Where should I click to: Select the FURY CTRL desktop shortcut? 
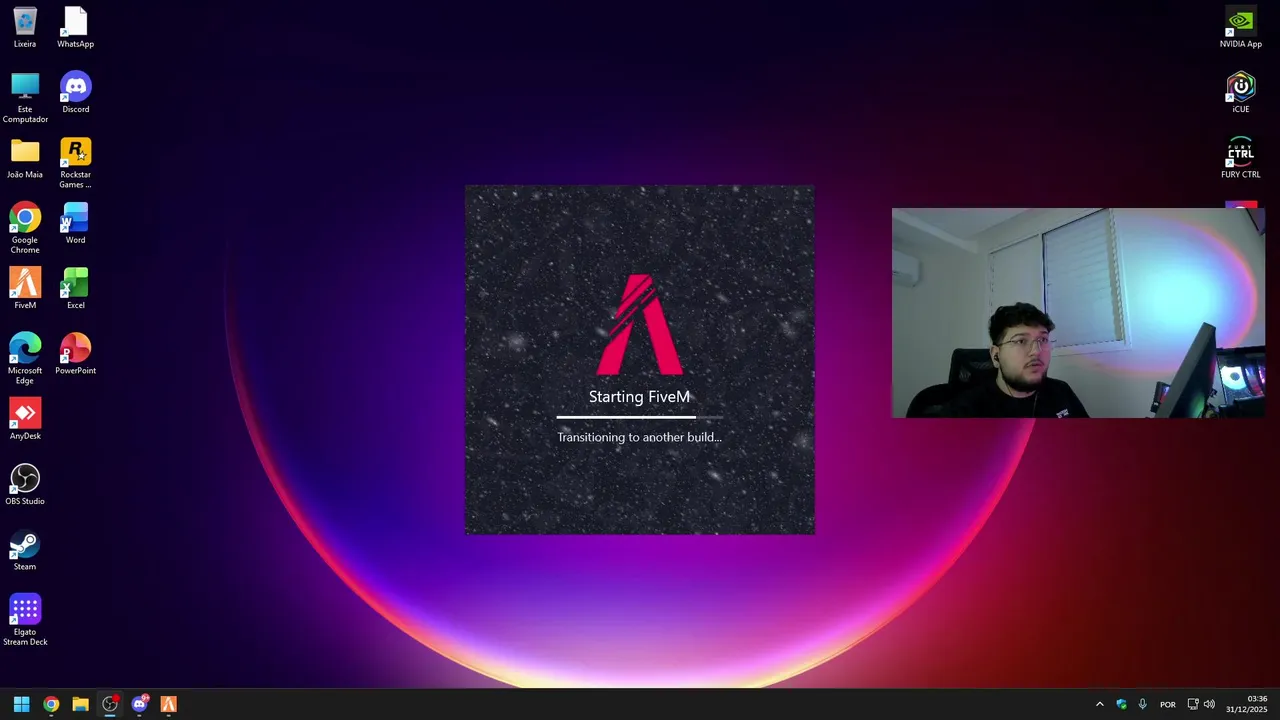1241,158
